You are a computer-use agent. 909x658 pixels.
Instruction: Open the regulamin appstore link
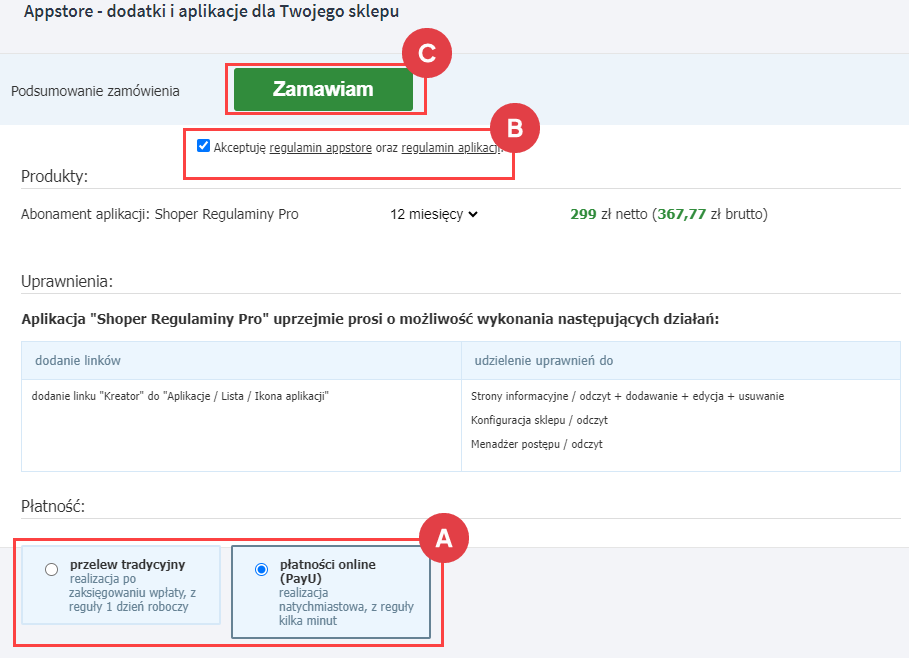321,147
